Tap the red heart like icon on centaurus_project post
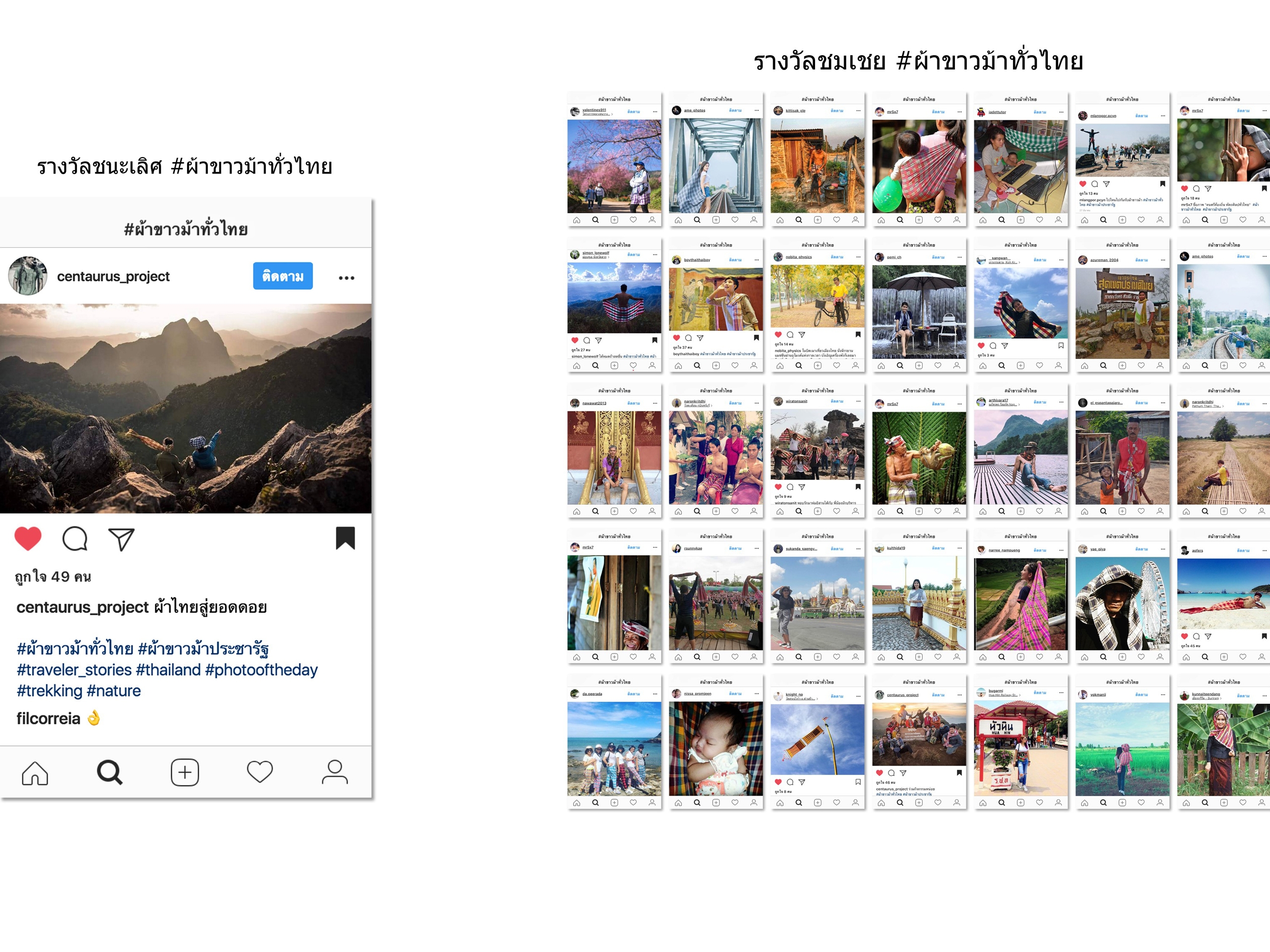 click(28, 538)
